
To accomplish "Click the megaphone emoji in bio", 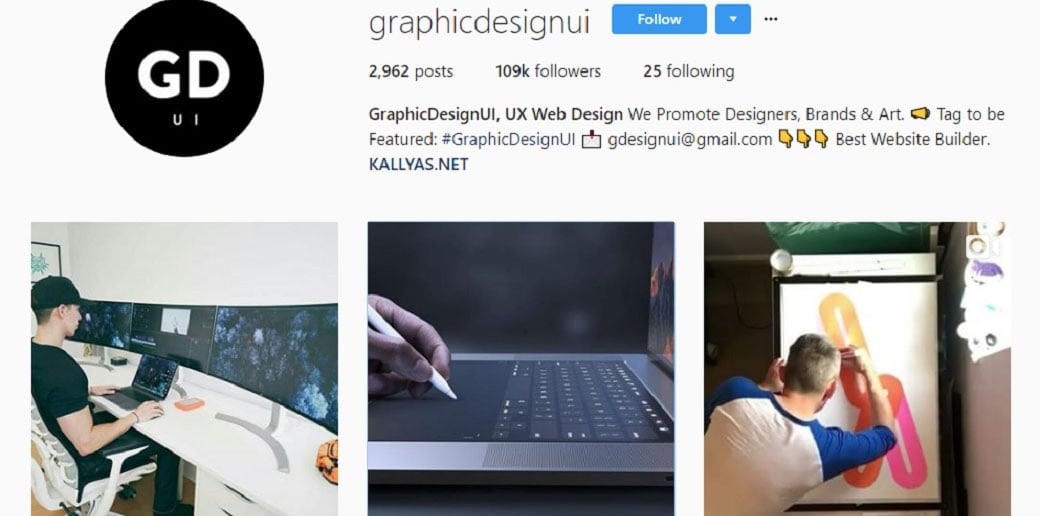I will point(920,114).
